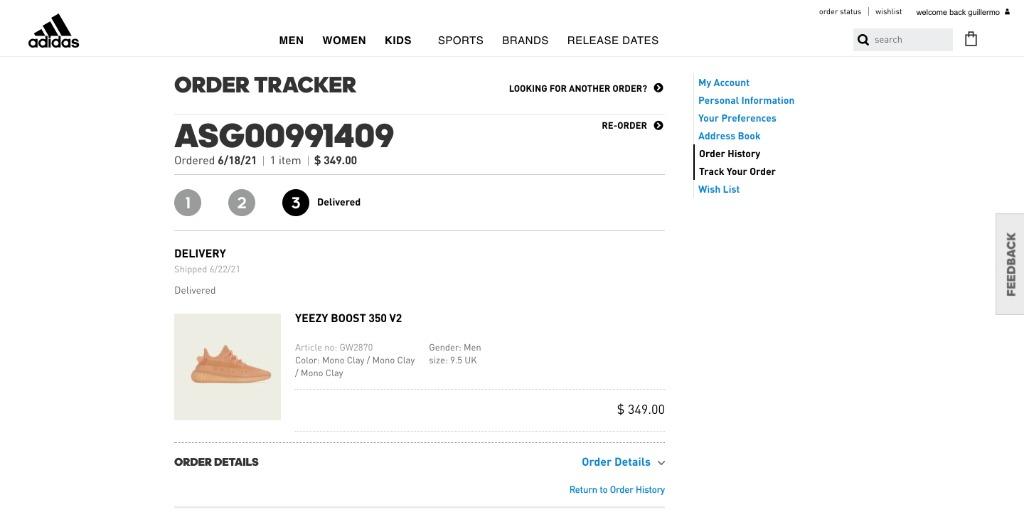Open RELEASE DATES menu item
The image size is (1024, 529).
point(613,40)
